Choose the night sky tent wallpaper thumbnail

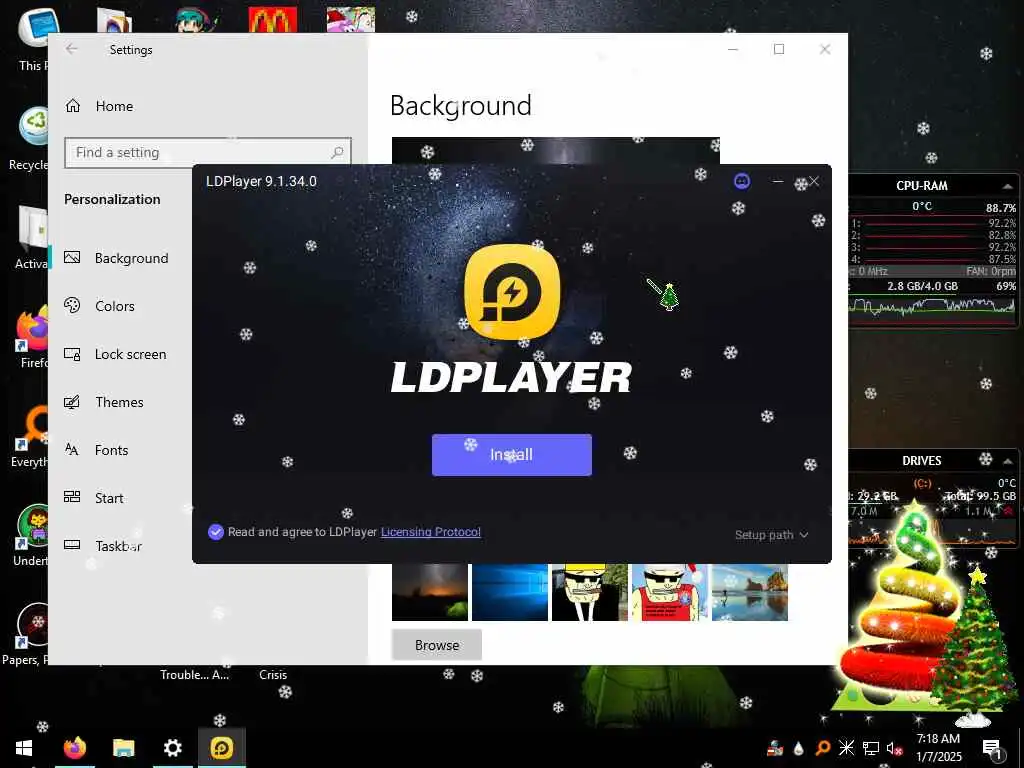pyautogui.click(x=430, y=592)
